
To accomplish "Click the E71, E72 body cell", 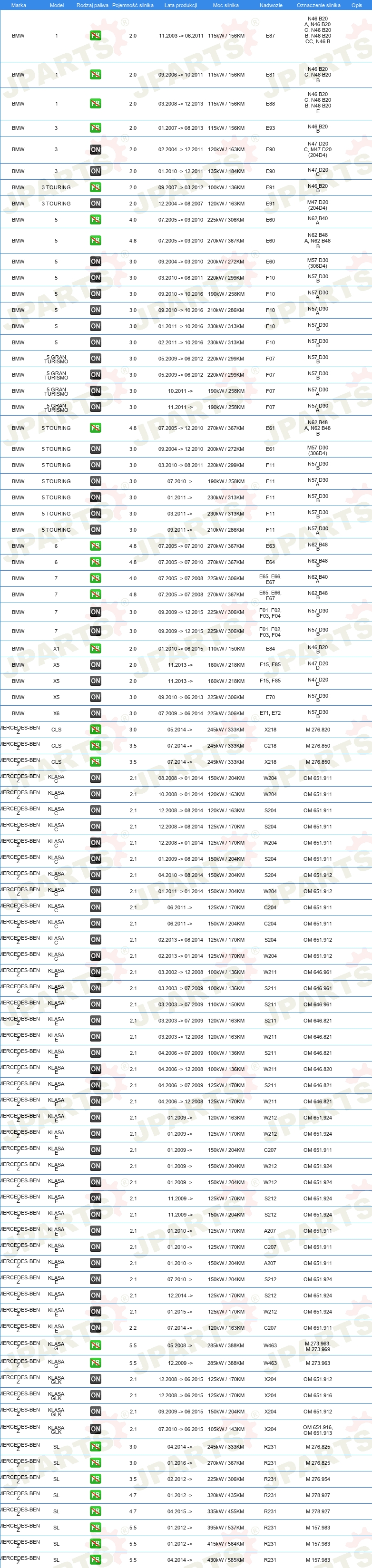I will click(270, 713).
